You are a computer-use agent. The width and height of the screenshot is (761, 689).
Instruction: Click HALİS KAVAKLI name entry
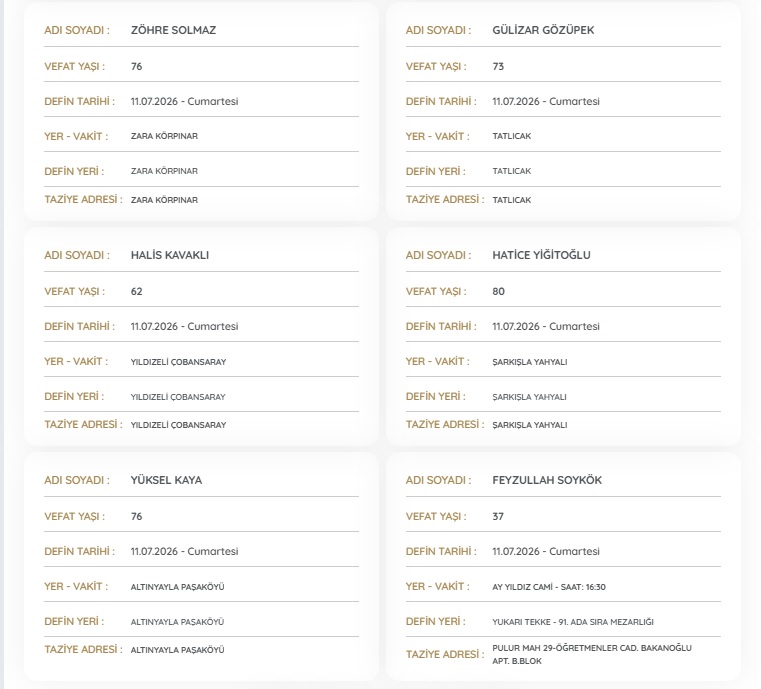coord(170,255)
